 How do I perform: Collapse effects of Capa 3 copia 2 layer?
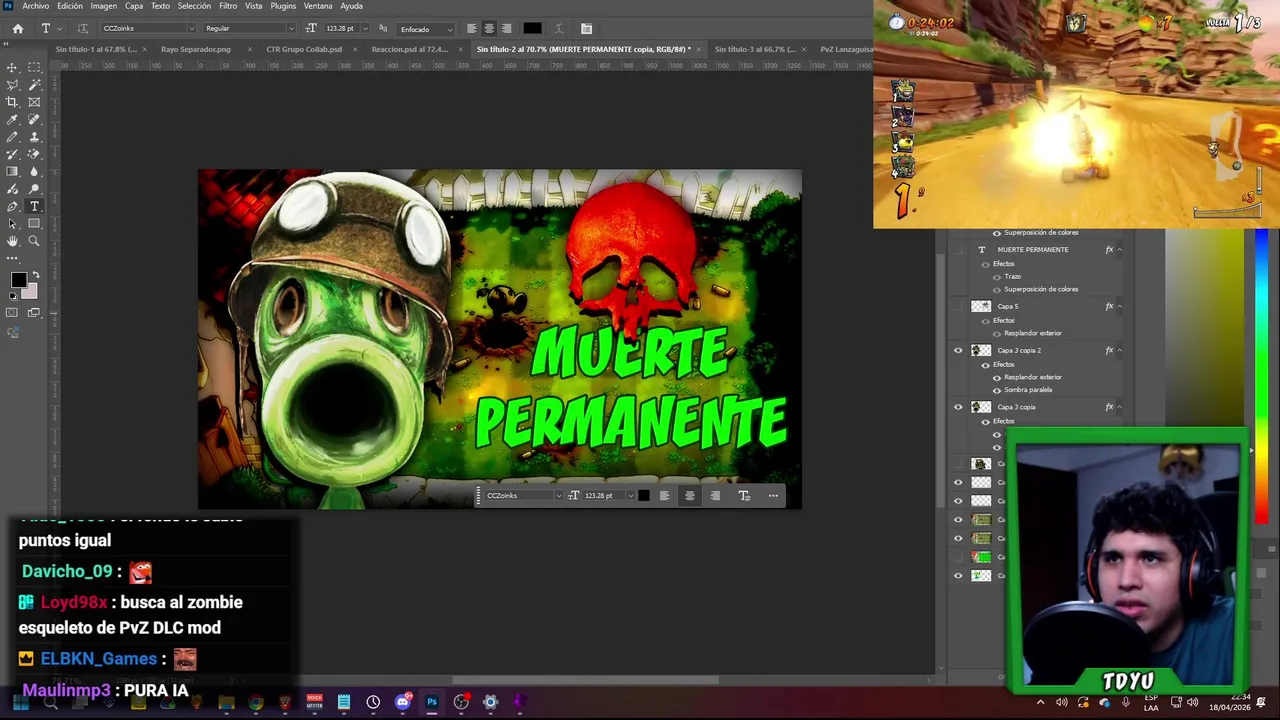point(1119,350)
